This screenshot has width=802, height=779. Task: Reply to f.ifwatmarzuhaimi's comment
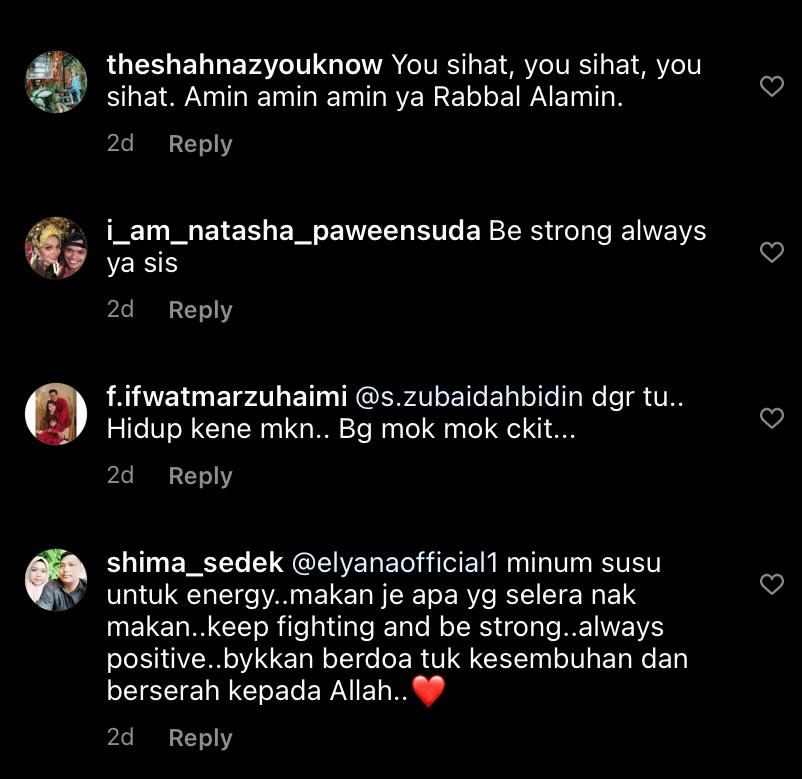click(x=200, y=476)
